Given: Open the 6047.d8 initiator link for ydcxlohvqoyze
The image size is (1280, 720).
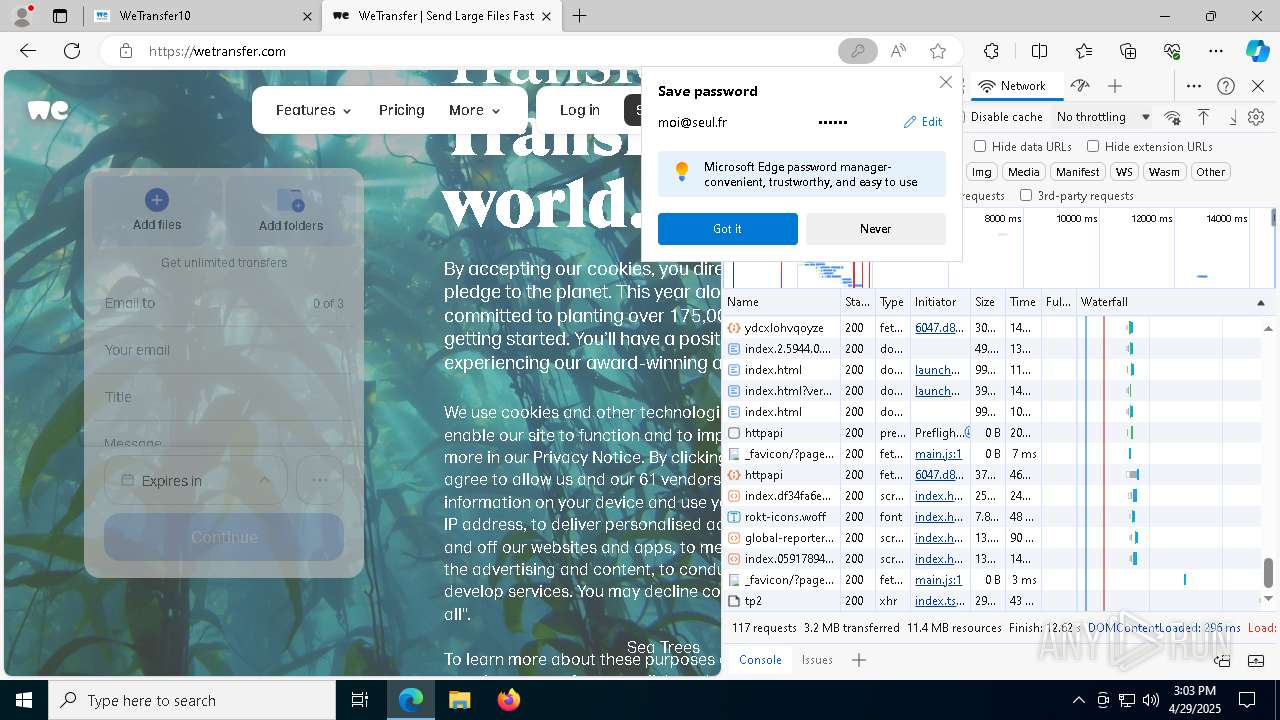Looking at the screenshot, I should point(940,328).
